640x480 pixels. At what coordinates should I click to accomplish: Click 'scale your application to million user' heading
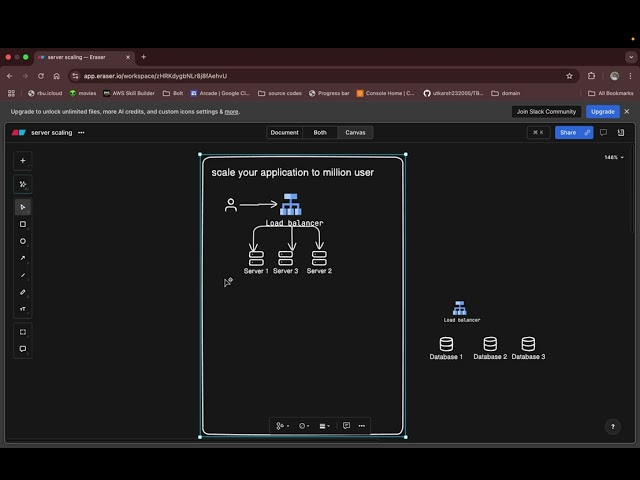coord(292,173)
